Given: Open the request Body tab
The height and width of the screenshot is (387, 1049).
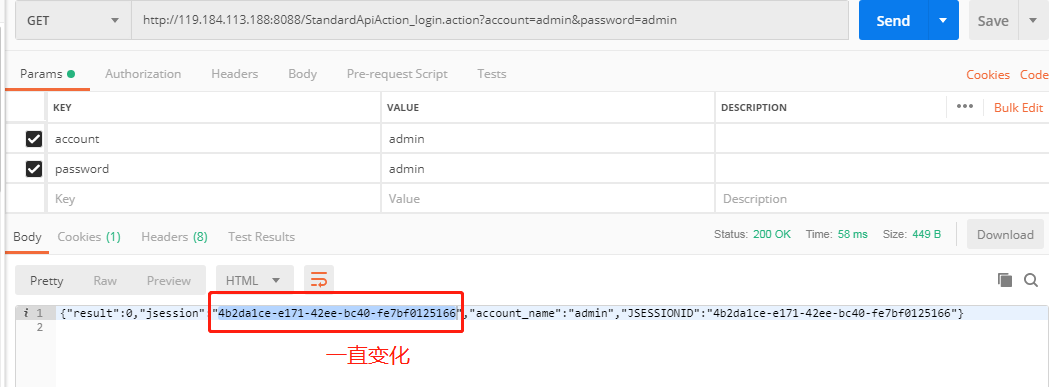Looking at the screenshot, I should [x=302, y=74].
